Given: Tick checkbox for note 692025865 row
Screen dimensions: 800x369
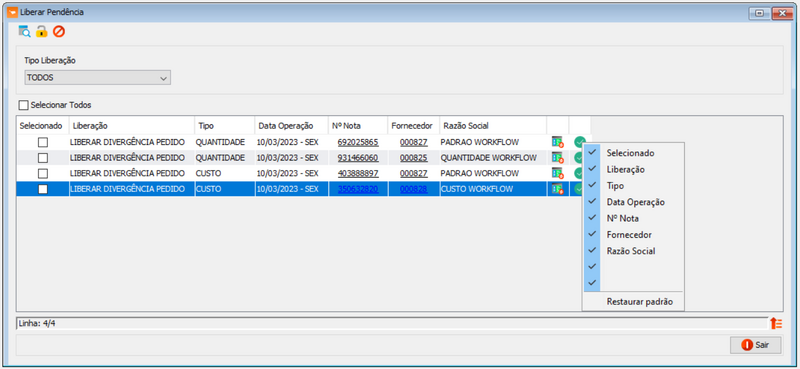Looking at the screenshot, I should click(43, 142).
